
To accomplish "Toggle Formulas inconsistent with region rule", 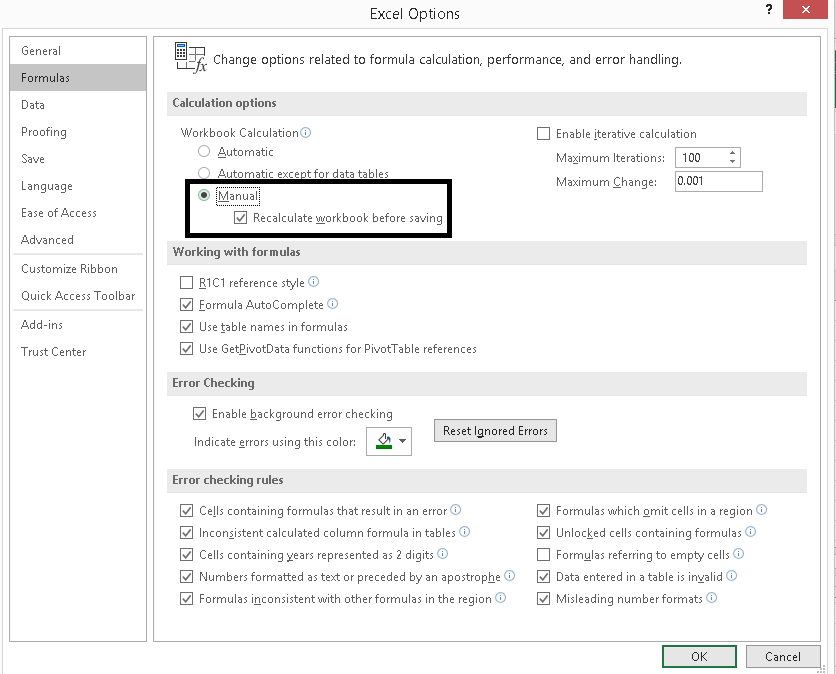I will tap(187, 598).
